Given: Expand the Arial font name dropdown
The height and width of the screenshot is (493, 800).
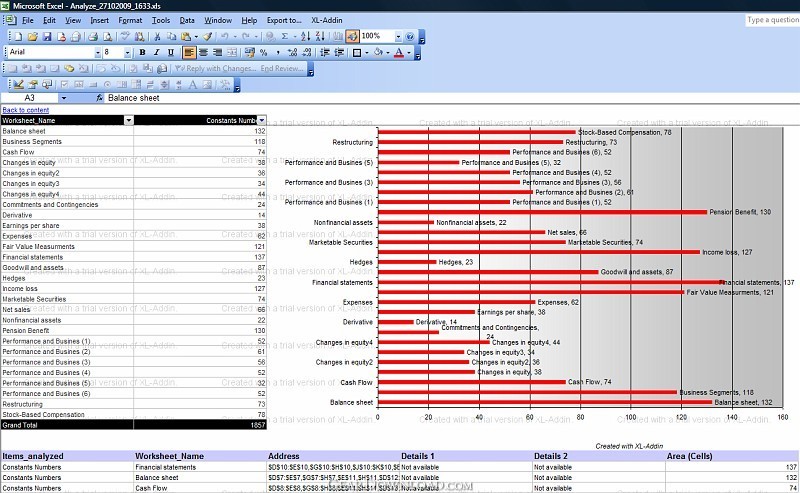Looking at the screenshot, I should pos(97,52).
